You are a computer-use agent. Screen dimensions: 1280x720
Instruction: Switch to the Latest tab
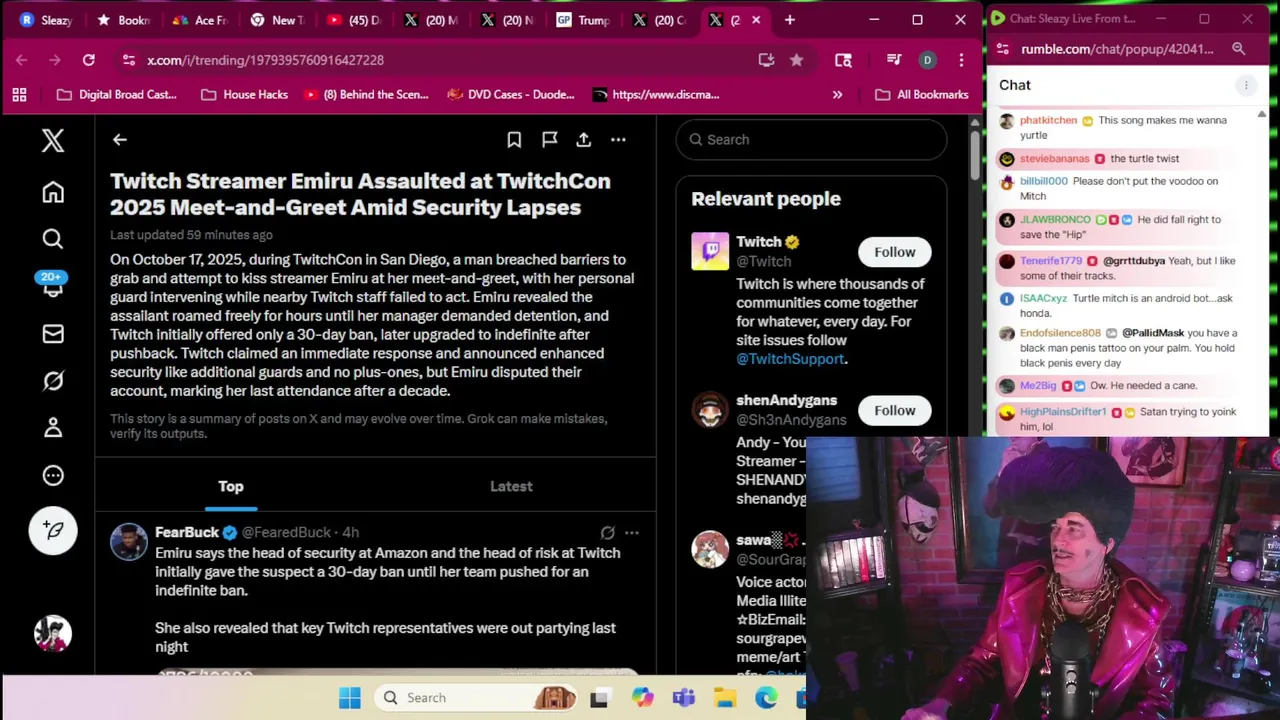point(511,486)
